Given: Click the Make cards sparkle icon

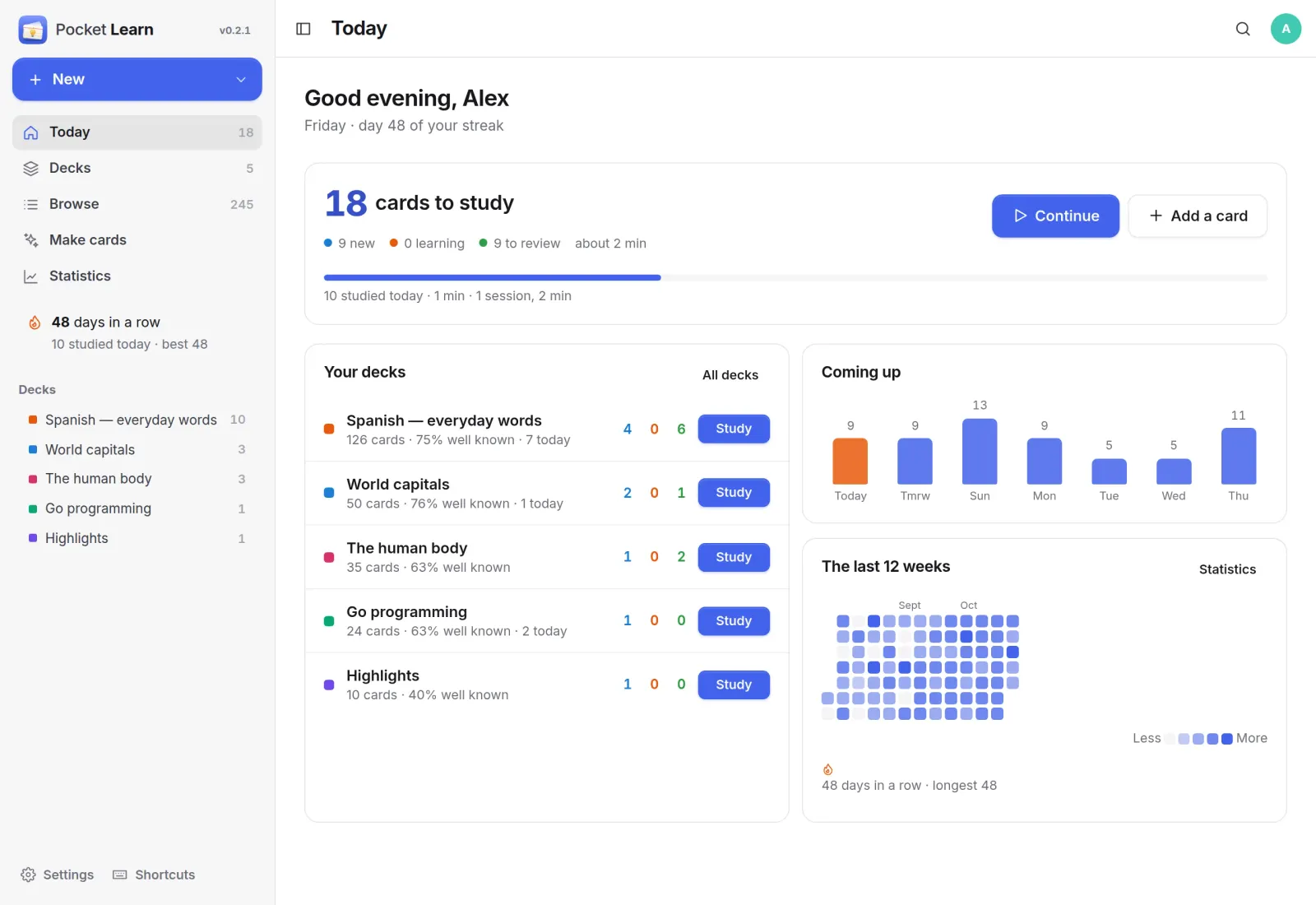Looking at the screenshot, I should coord(31,240).
